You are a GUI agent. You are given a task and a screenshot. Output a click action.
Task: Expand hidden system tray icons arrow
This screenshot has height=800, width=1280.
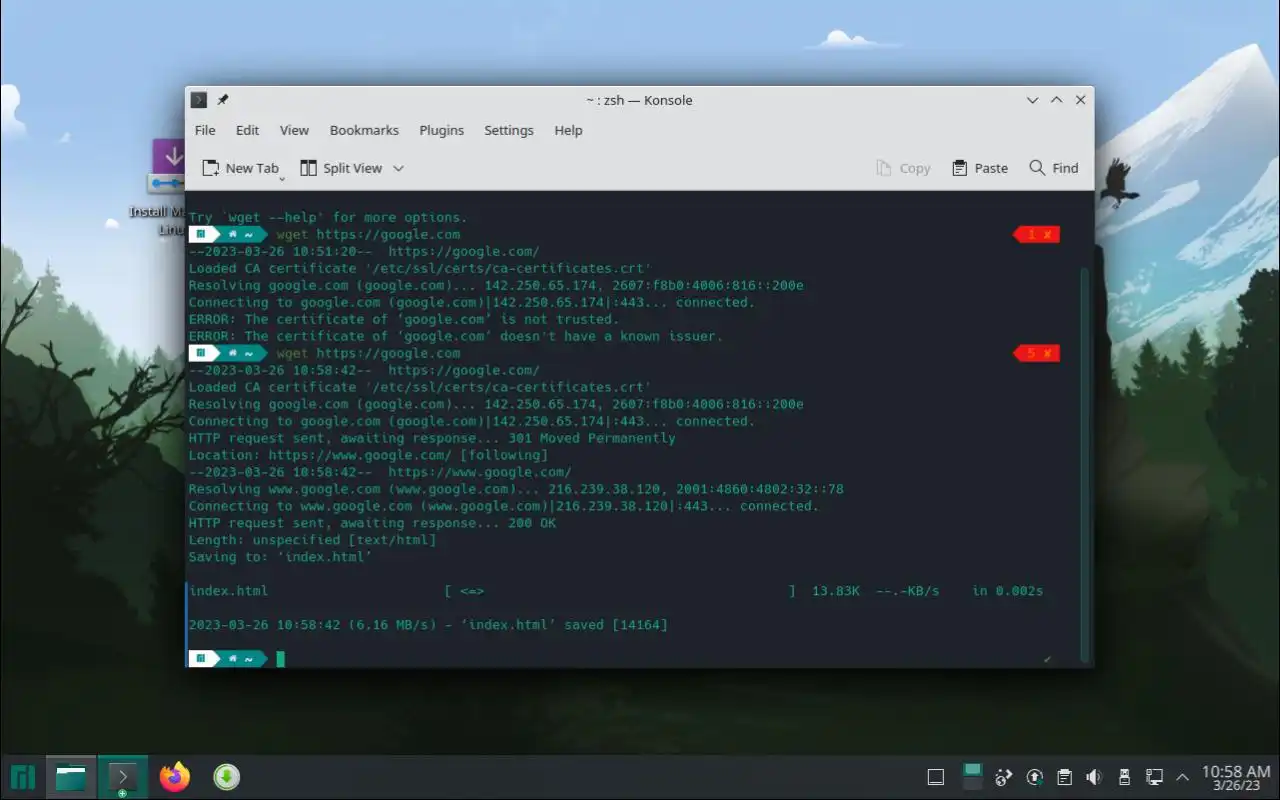pos(1183,777)
